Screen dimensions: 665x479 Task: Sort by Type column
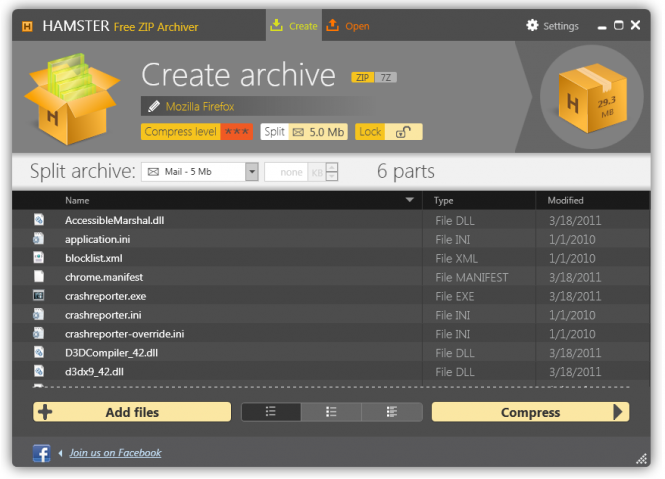444,201
